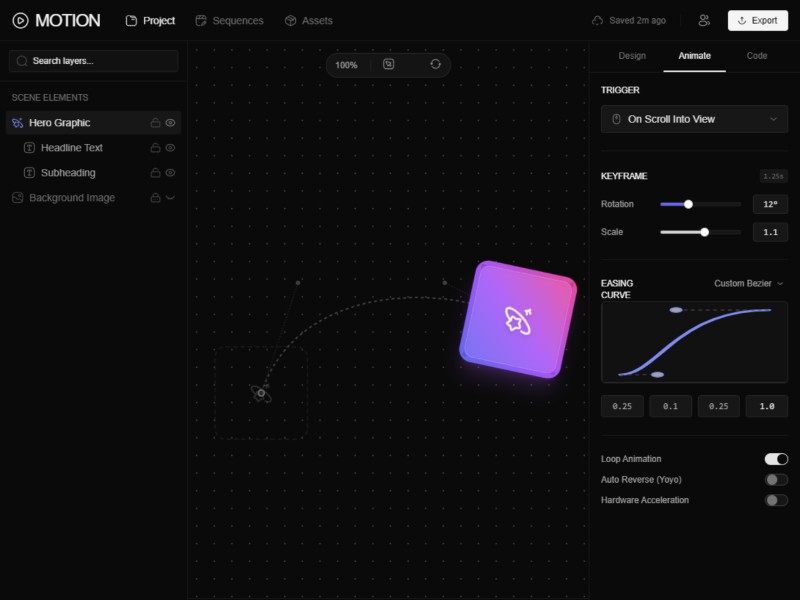Enable Auto Reverse (Yoyo) toggle
This screenshot has height=600, width=800.
[x=776, y=480]
